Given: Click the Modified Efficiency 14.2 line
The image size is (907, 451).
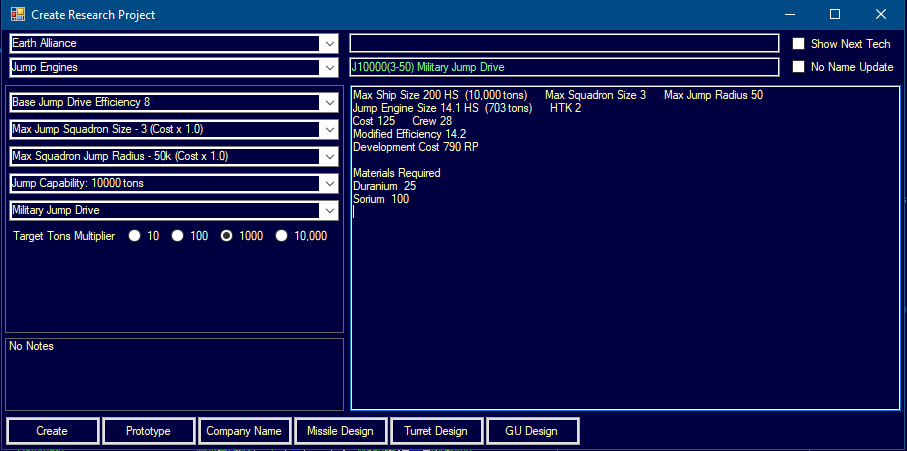Looking at the screenshot, I should (x=410, y=134).
